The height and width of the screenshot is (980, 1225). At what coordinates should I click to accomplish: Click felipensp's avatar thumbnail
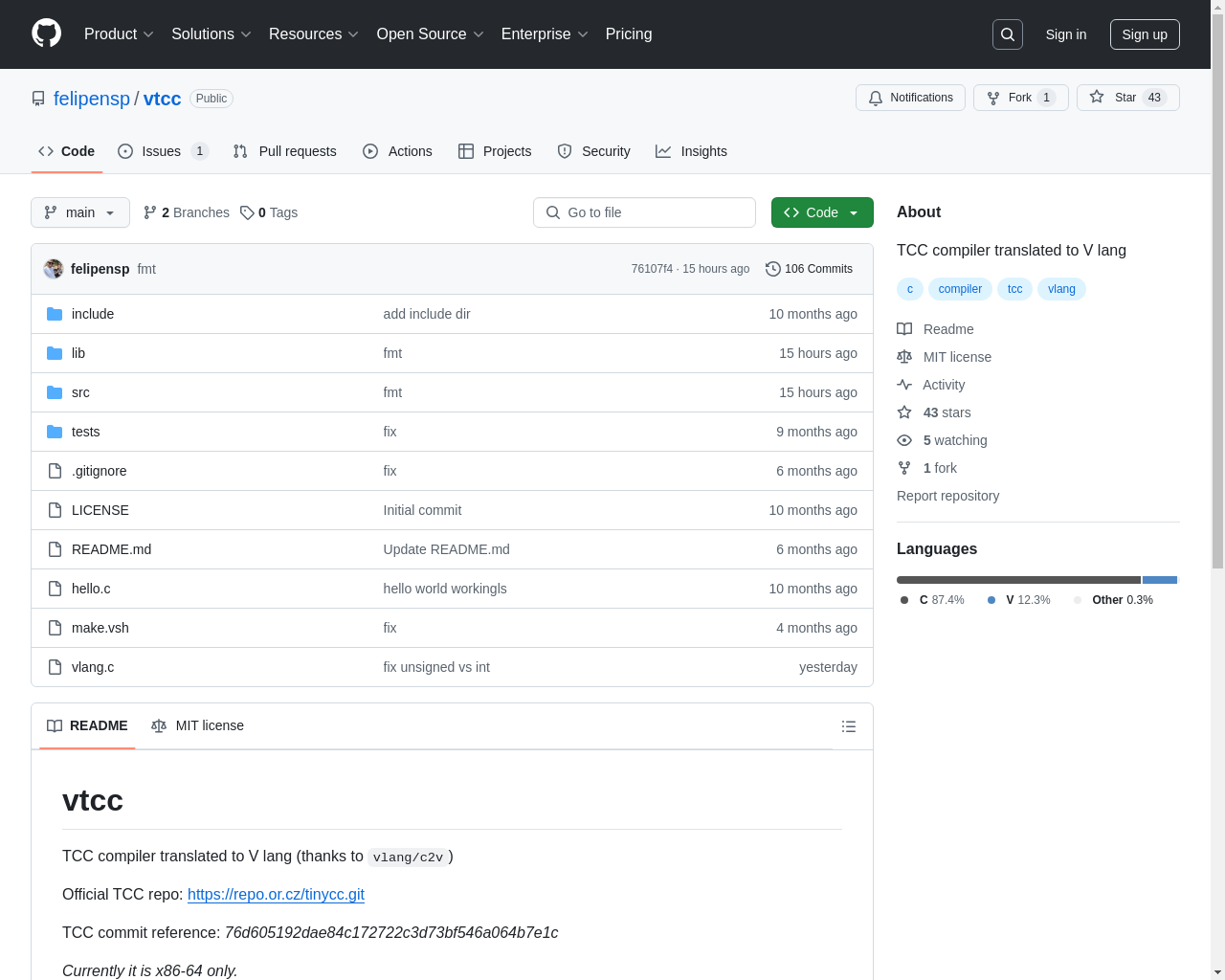54,269
